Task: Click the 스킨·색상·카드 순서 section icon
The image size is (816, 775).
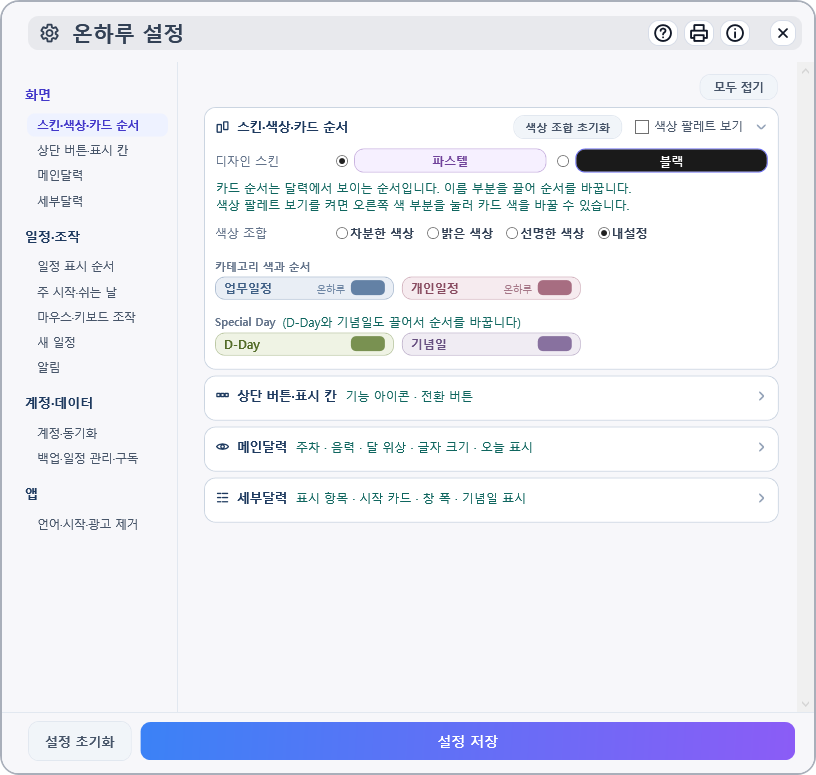Action: pos(222,127)
